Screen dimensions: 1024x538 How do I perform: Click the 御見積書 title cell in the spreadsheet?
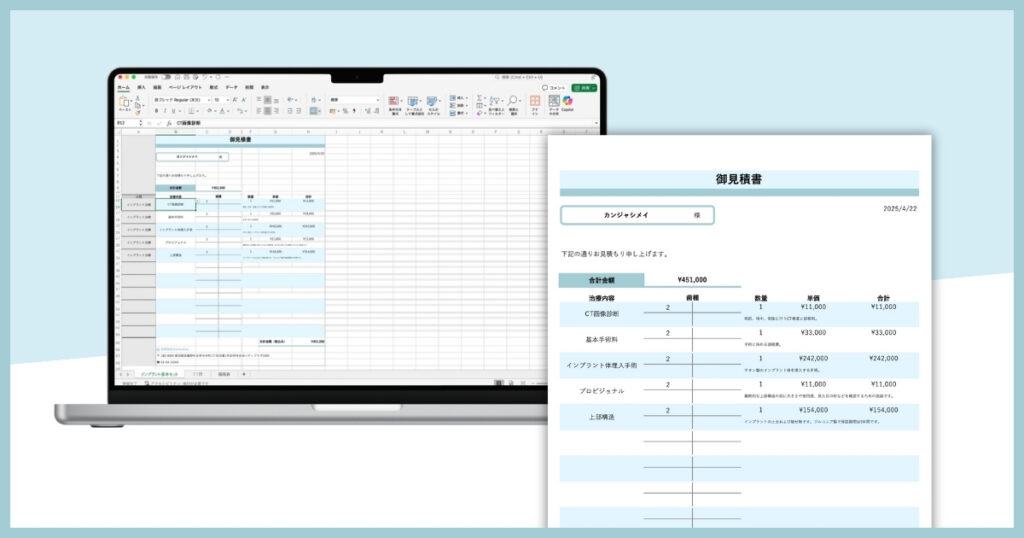point(240,140)
